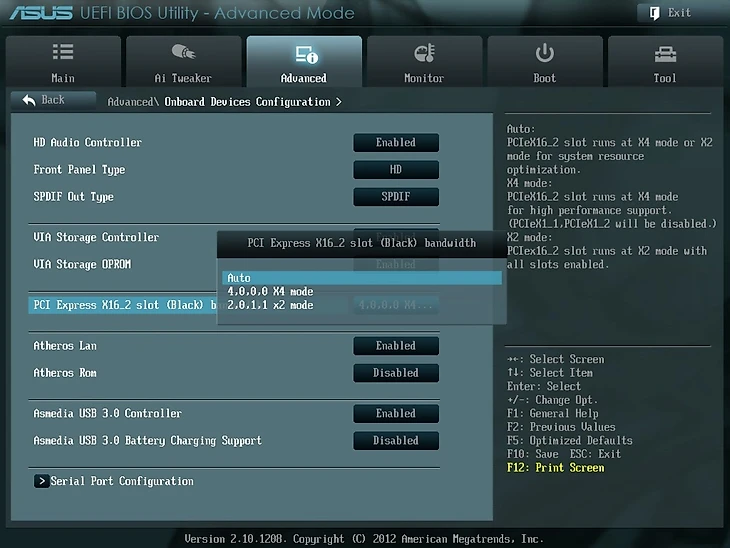Image resolution: width=730 pixels, height=548 pixels.
Task: Select the highlighted PCI Express X16_2 row
Action: [123, 305]
